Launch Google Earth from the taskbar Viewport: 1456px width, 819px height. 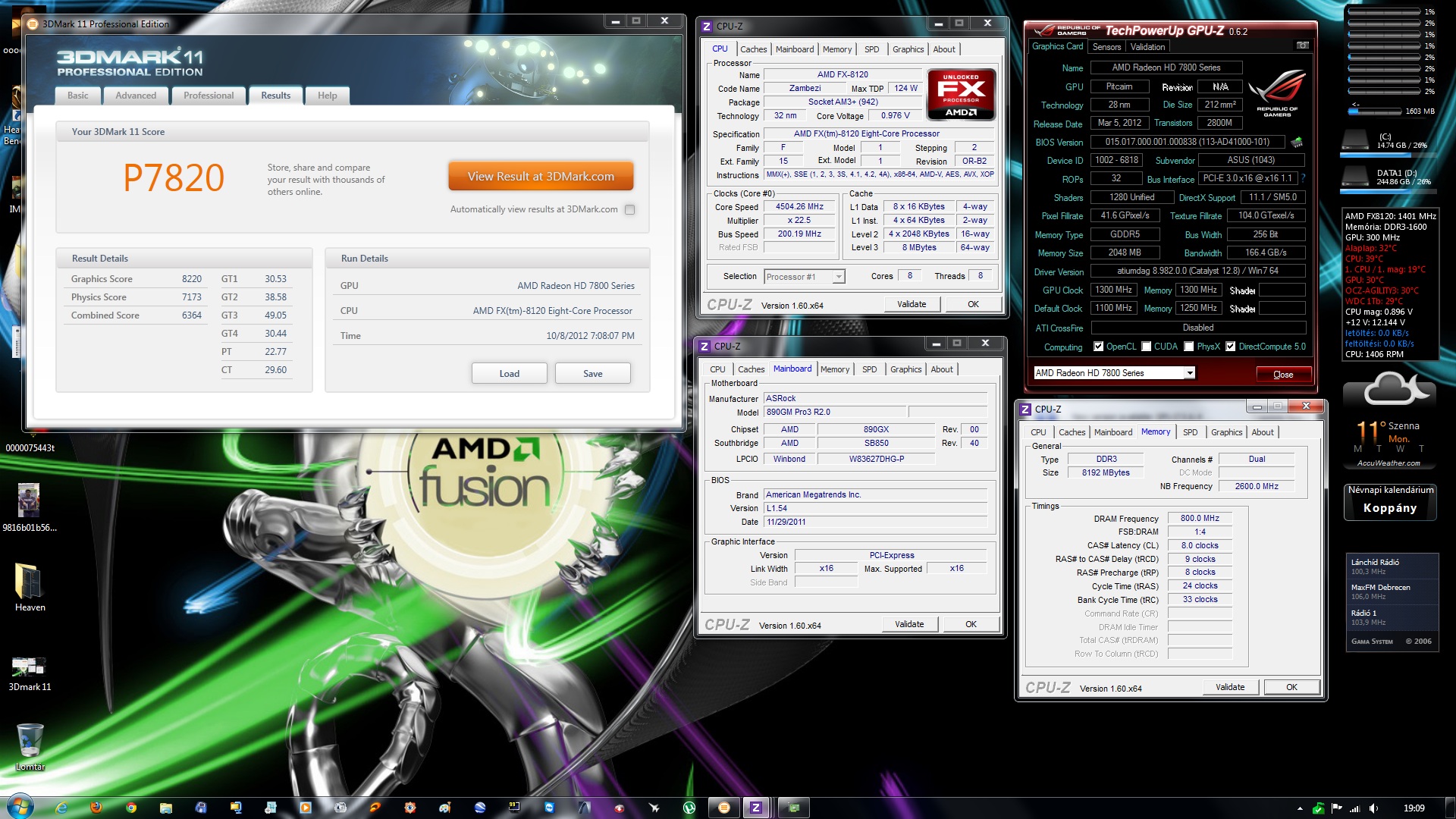(480, 808)
